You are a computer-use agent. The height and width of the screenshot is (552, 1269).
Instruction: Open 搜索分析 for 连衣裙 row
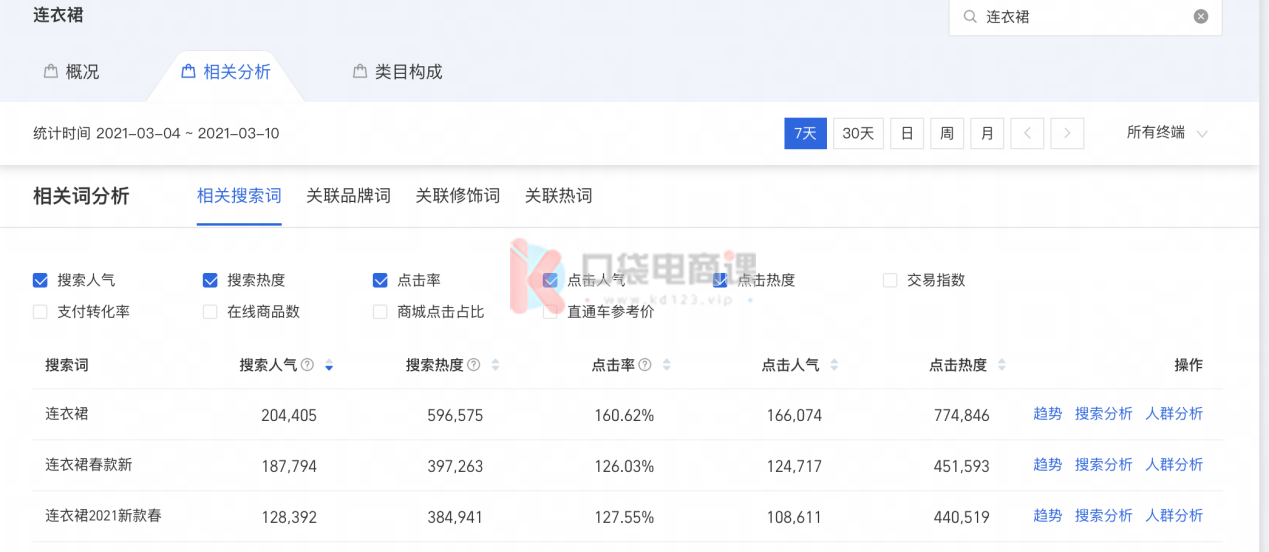(x=1103, y=414)
